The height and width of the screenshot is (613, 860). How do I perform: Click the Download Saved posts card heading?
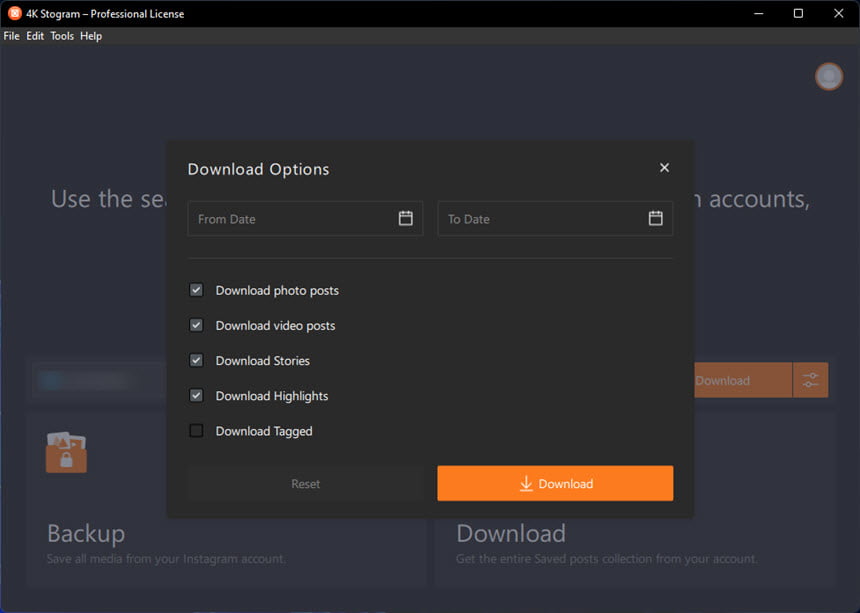point(511,533)
